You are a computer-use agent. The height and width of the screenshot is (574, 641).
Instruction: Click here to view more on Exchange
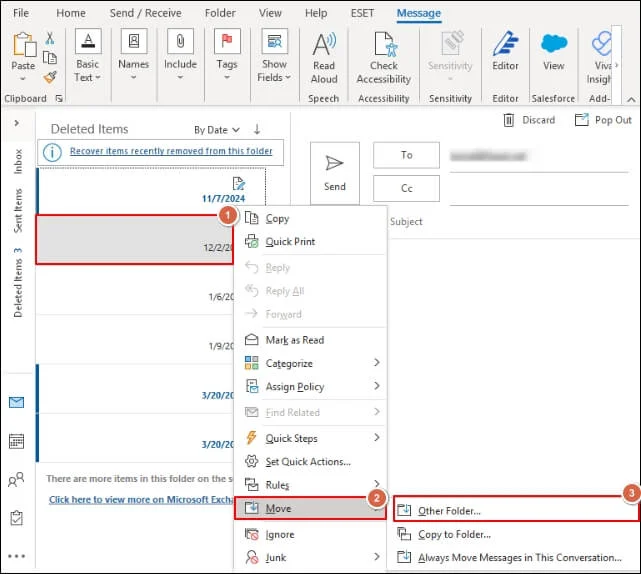(x=141, y=500)
